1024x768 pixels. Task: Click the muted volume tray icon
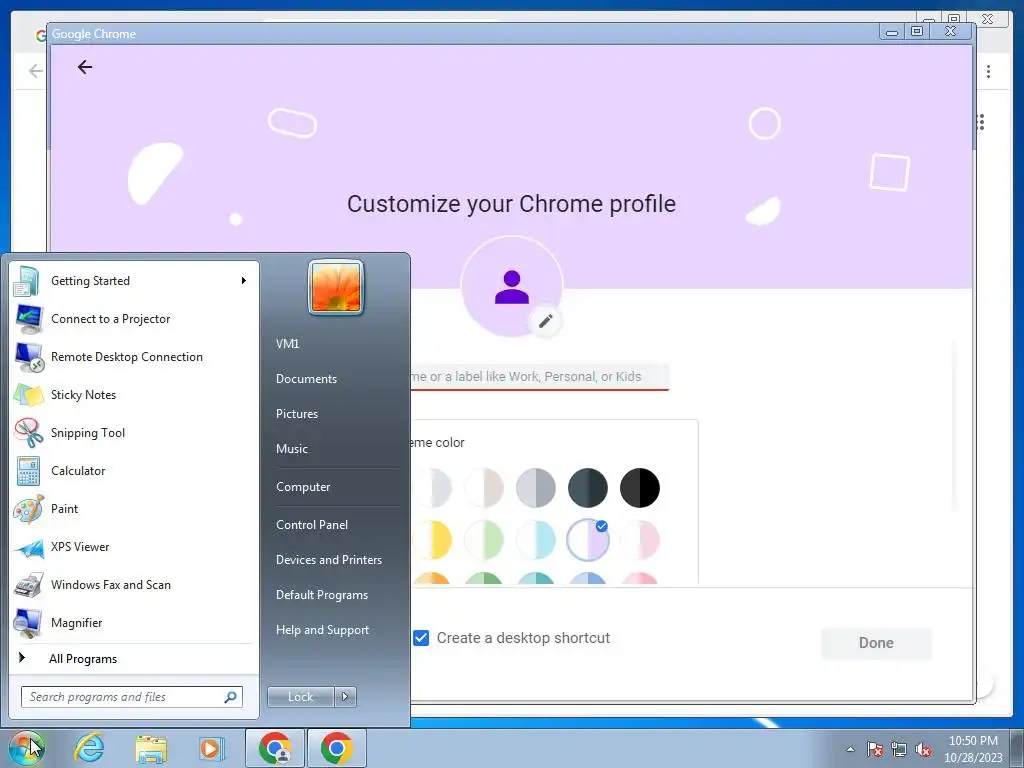coord(923,749)
